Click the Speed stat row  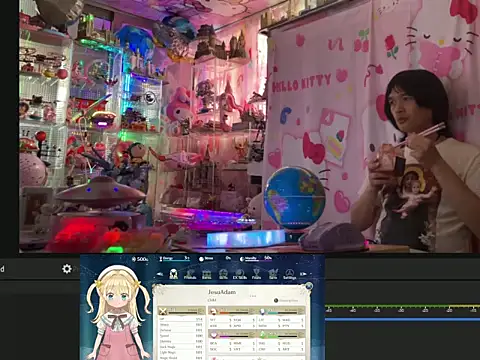click(181, 336)
